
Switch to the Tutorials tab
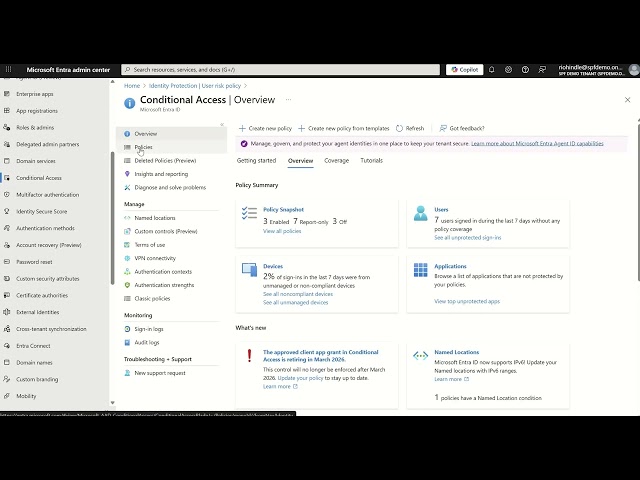[371, 160]
